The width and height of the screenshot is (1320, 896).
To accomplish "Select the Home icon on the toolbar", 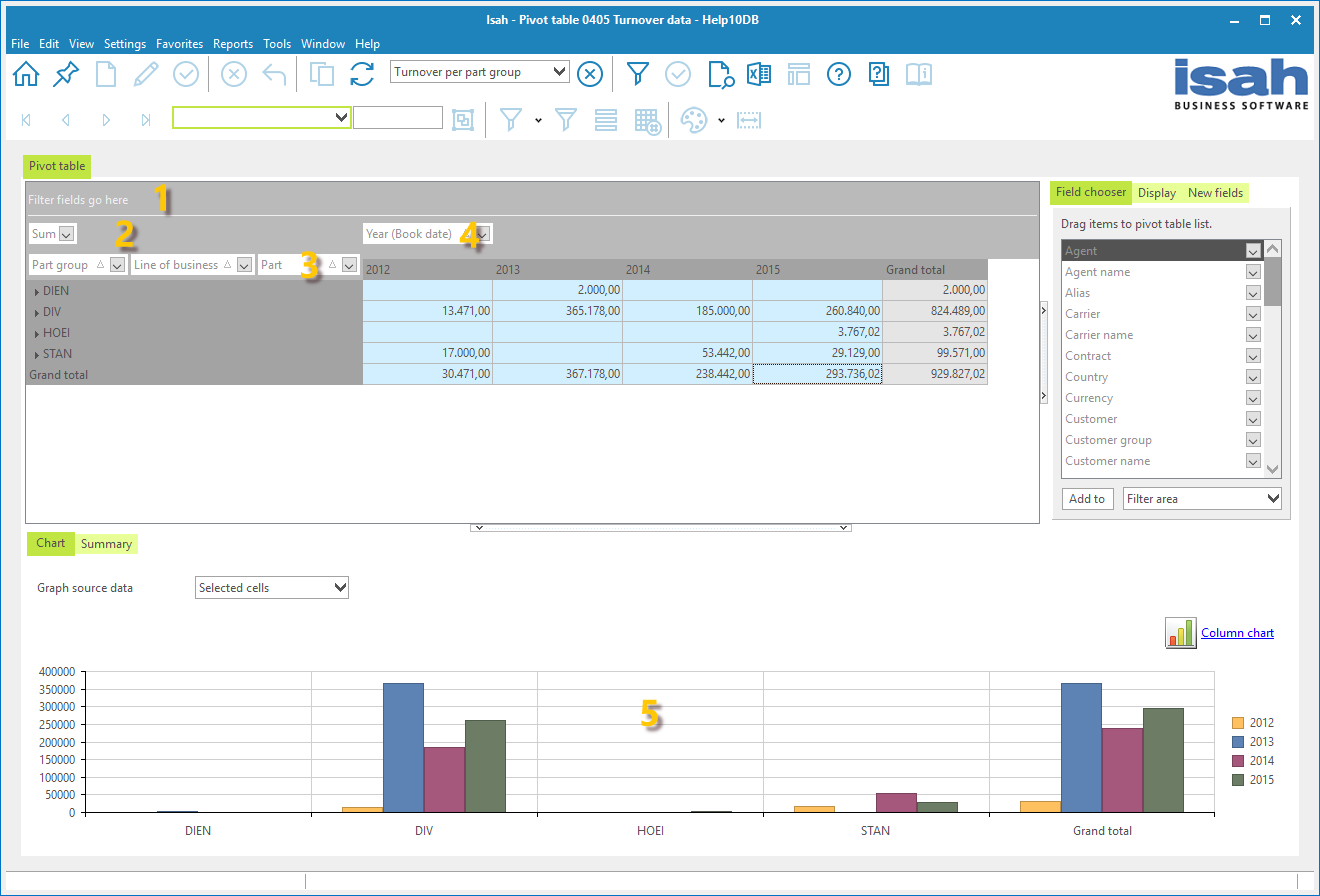I will [25, 73].
